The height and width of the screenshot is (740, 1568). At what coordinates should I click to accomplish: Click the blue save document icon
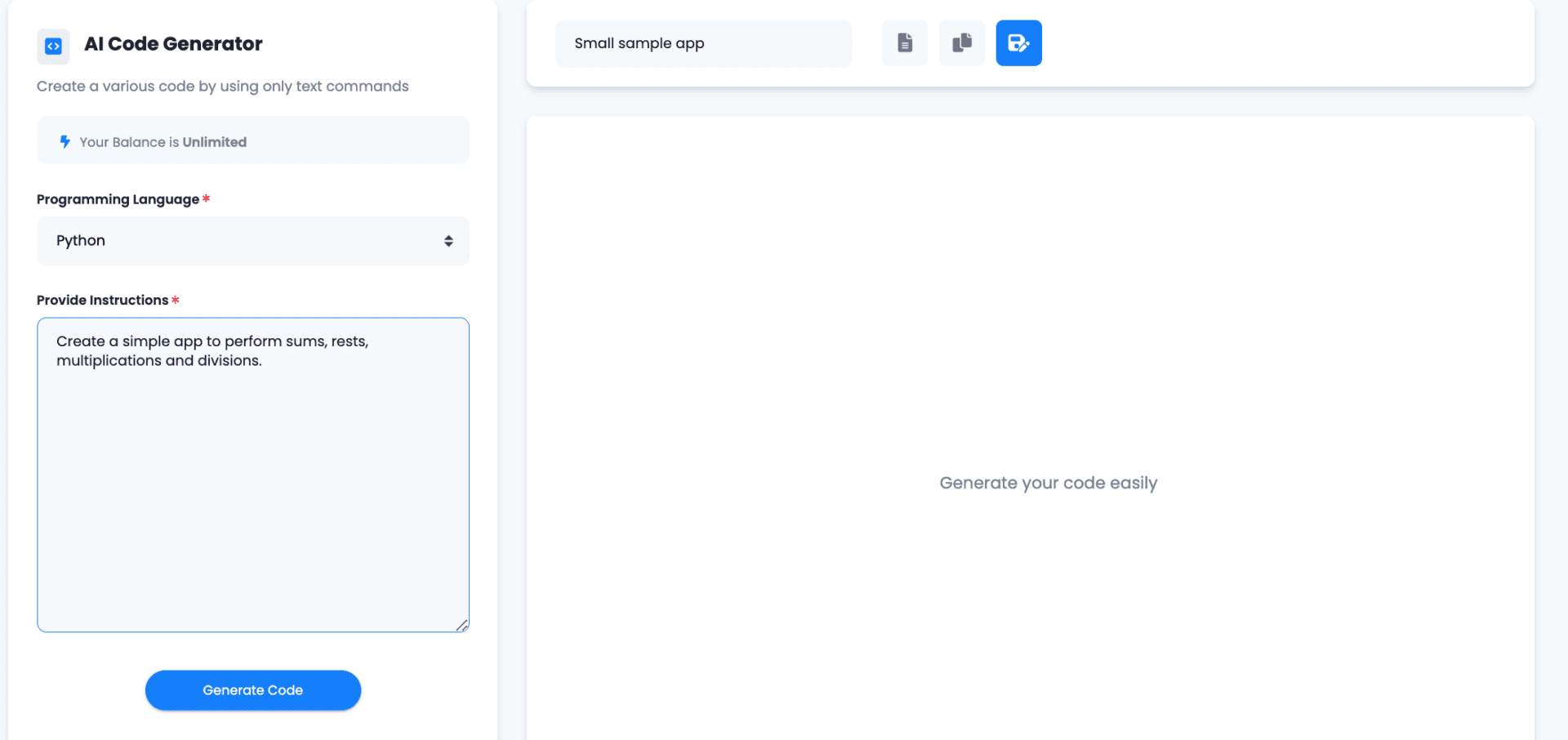tap(1018, 43)
